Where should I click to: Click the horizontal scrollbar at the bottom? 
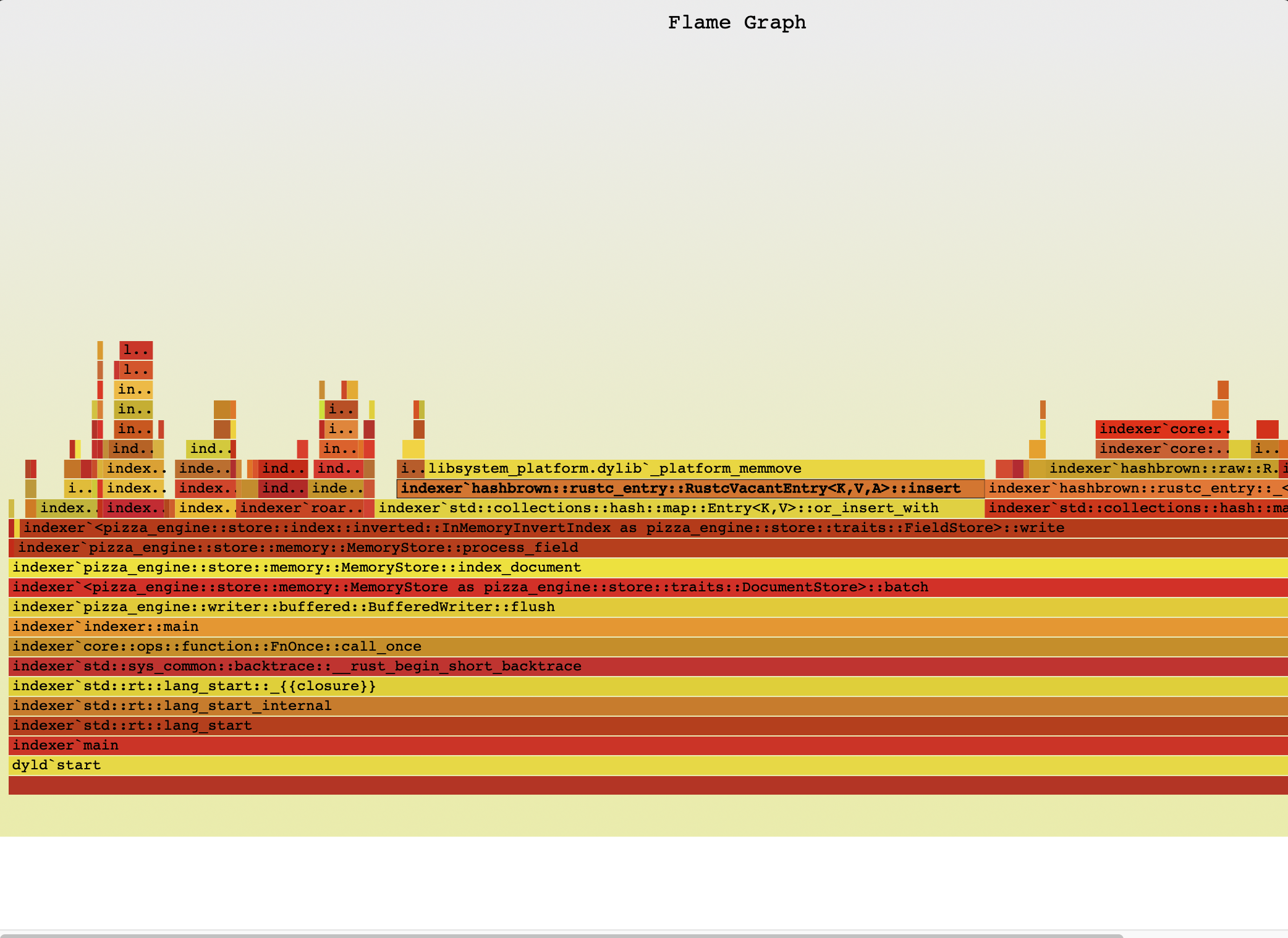[561, 936]
